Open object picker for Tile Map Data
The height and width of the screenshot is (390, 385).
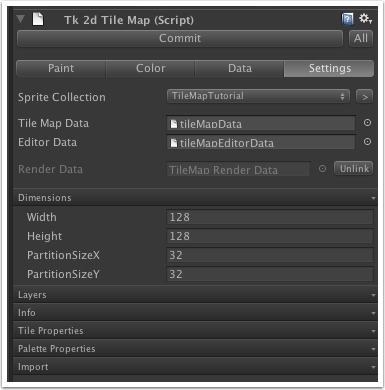(x=367, y=123)
